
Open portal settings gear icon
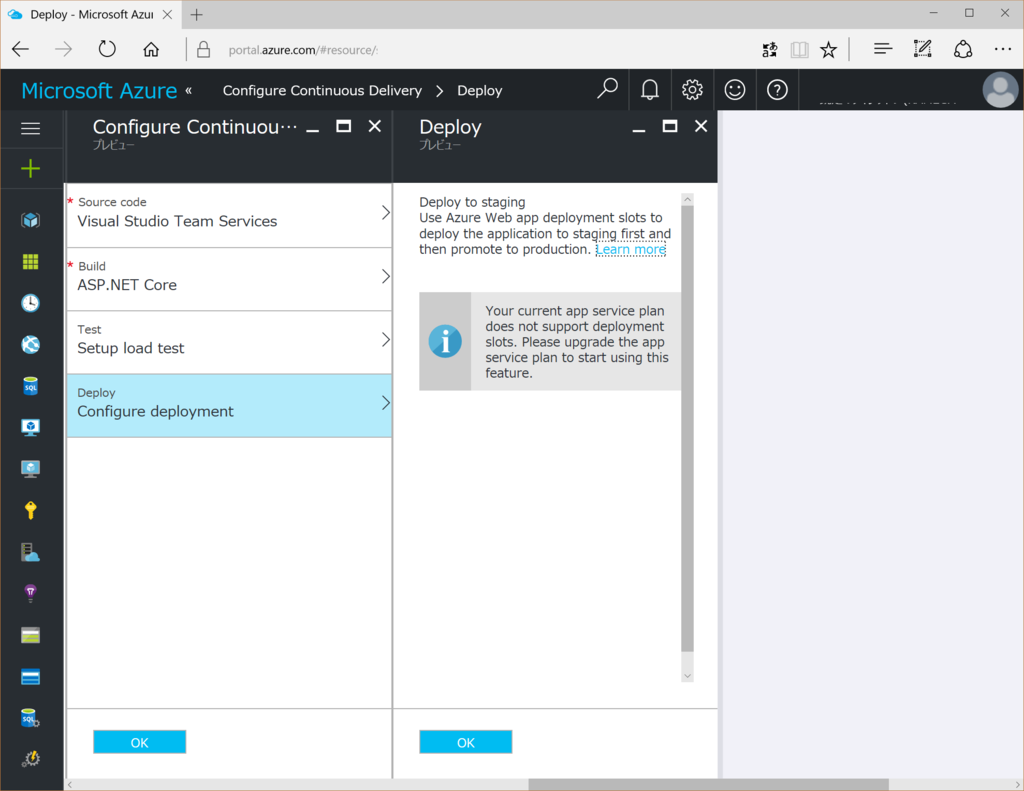[x=692, y=89]
